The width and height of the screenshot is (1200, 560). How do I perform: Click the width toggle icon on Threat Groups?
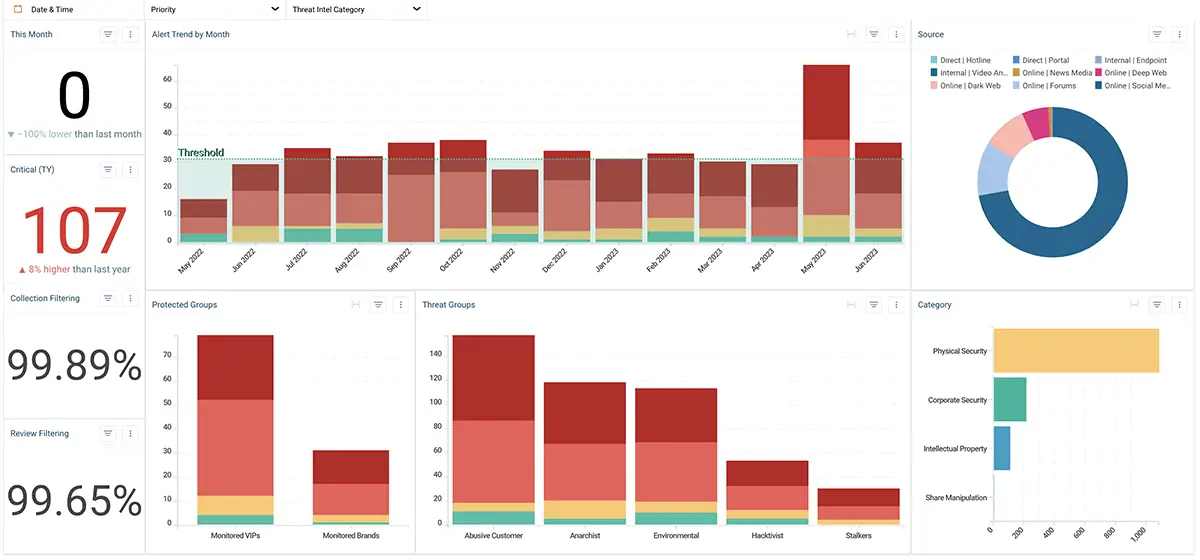click(x=851, y=305)
